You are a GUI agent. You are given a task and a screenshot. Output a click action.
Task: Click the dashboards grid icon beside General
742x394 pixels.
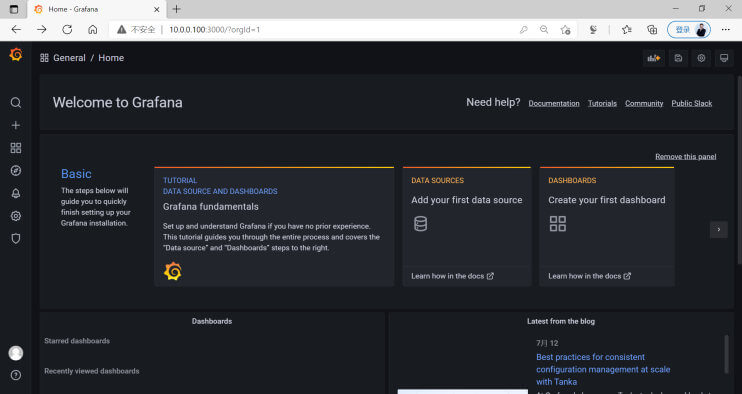44,58
